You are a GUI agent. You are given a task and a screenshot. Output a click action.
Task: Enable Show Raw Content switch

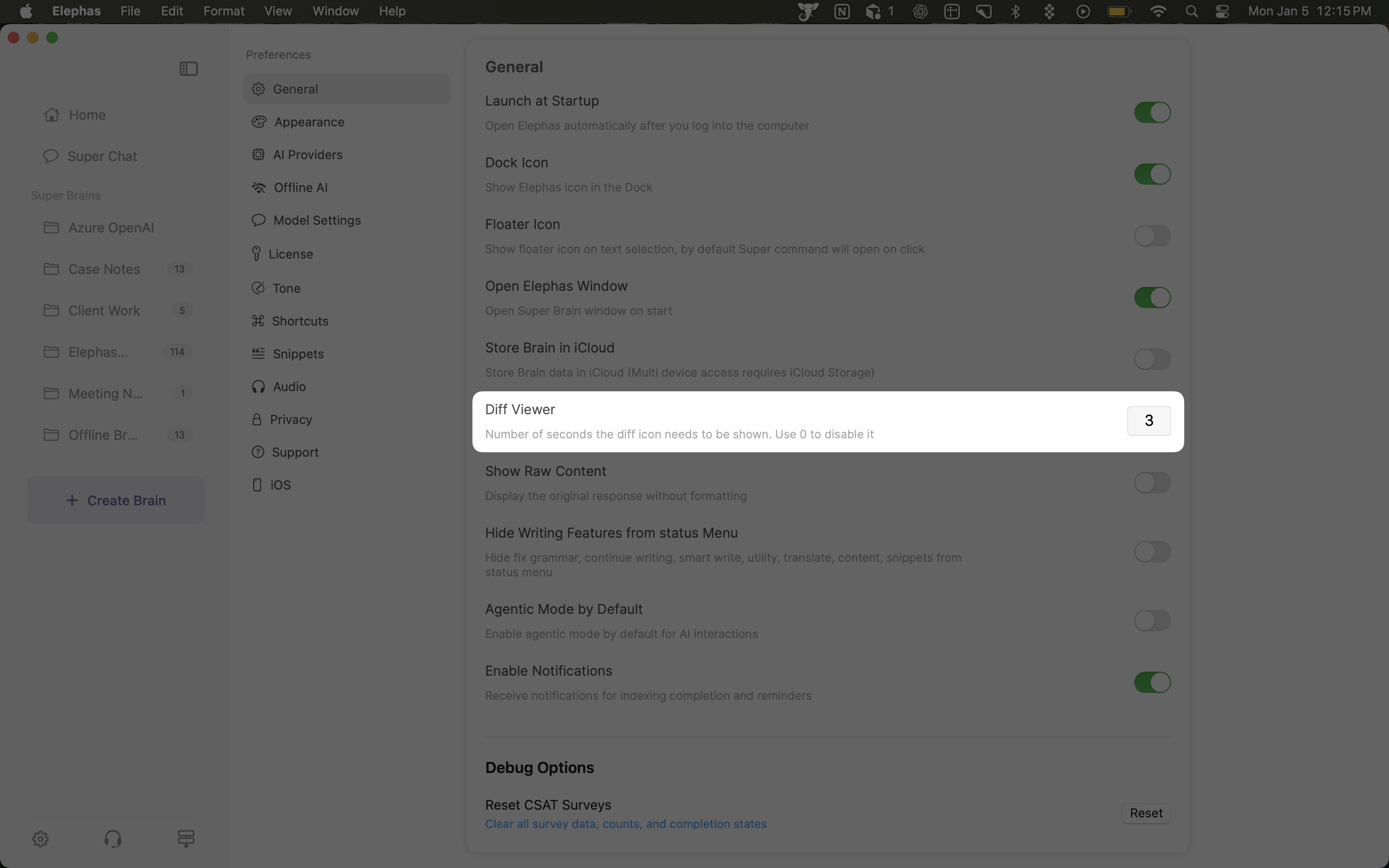click(x=1152, y=483)
